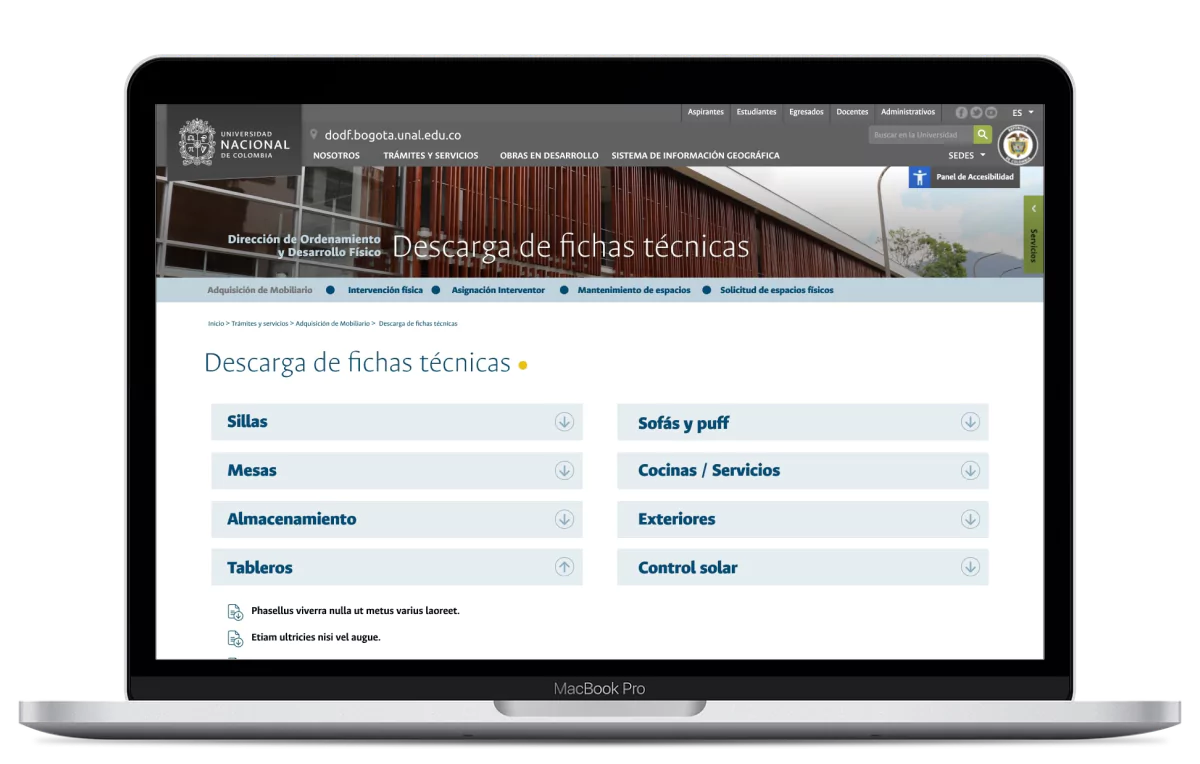
Task: Select the Docentes tab
Action: click(x=853, y=112)
